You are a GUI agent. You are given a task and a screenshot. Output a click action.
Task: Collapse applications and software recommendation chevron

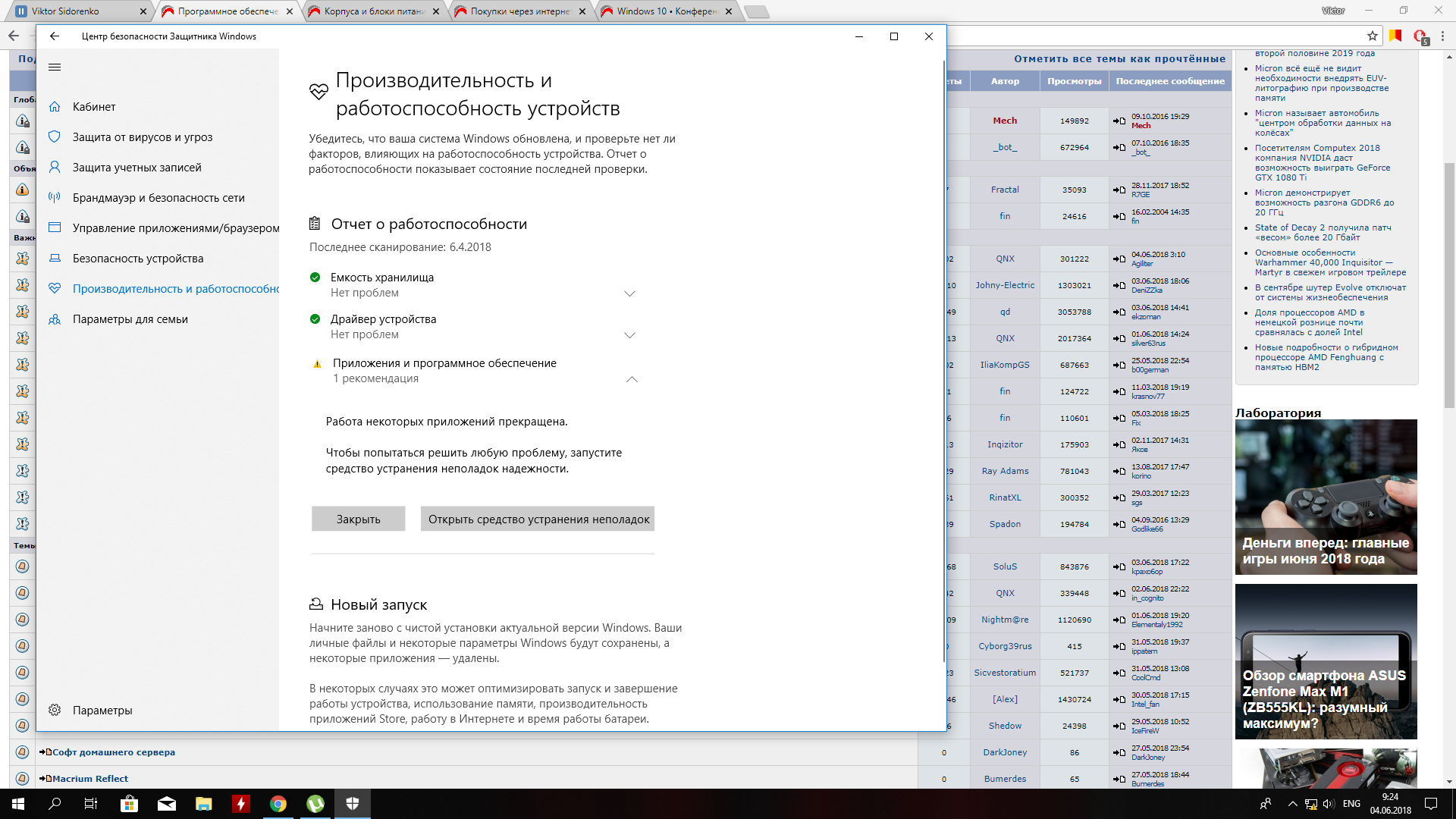(x=632, y=379)
